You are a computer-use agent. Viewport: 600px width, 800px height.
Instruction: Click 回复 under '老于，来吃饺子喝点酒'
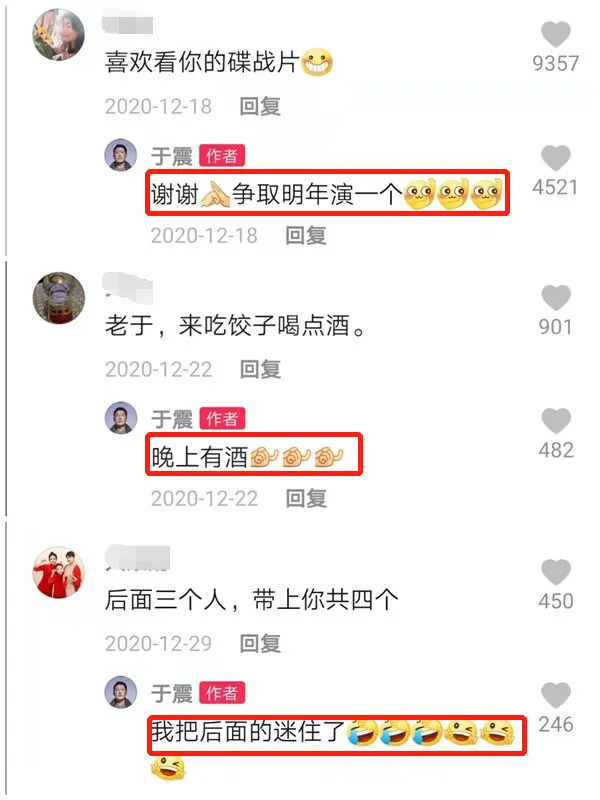[260, 369]
